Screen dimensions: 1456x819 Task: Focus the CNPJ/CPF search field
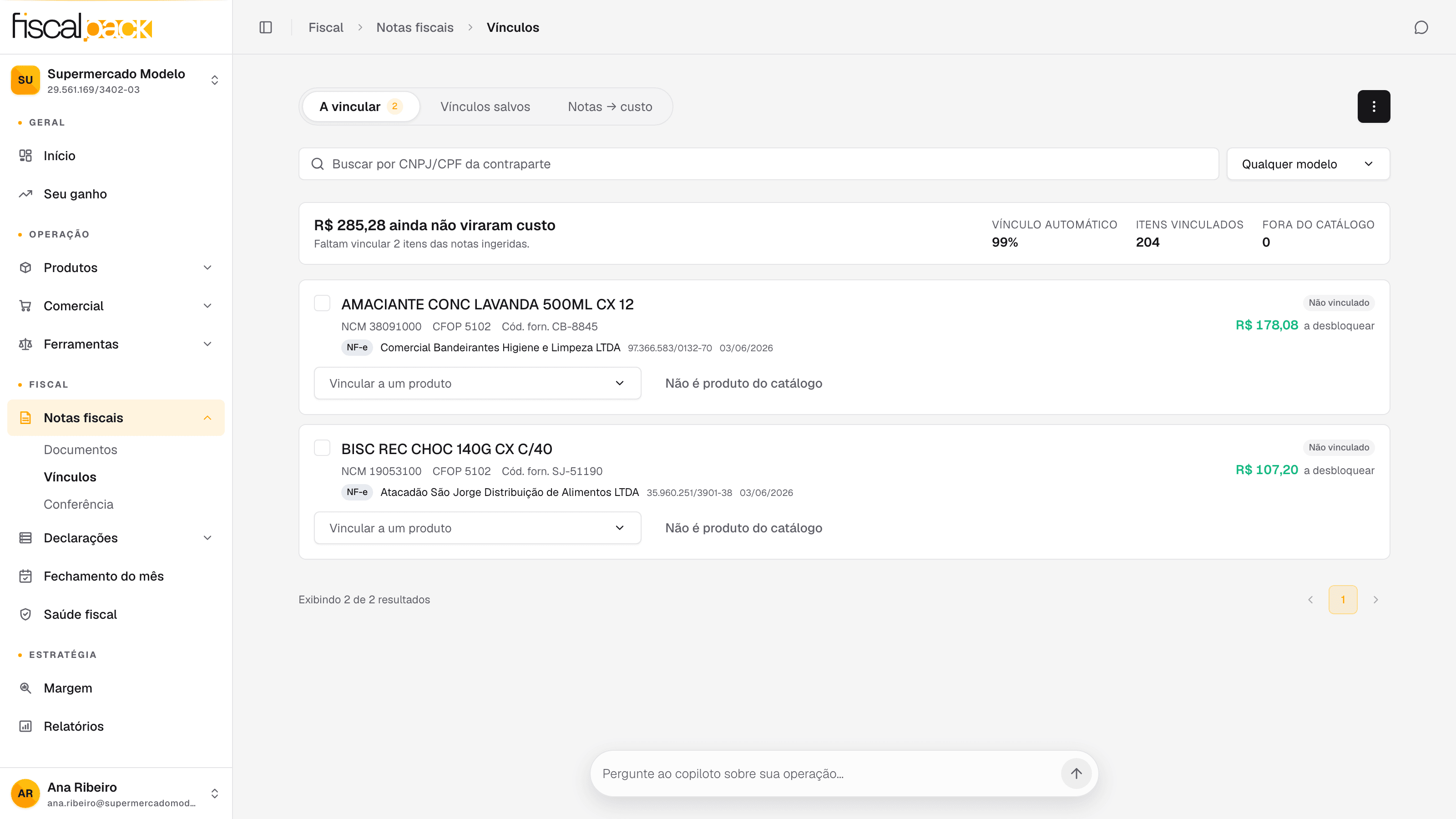(x=758, y=164)
